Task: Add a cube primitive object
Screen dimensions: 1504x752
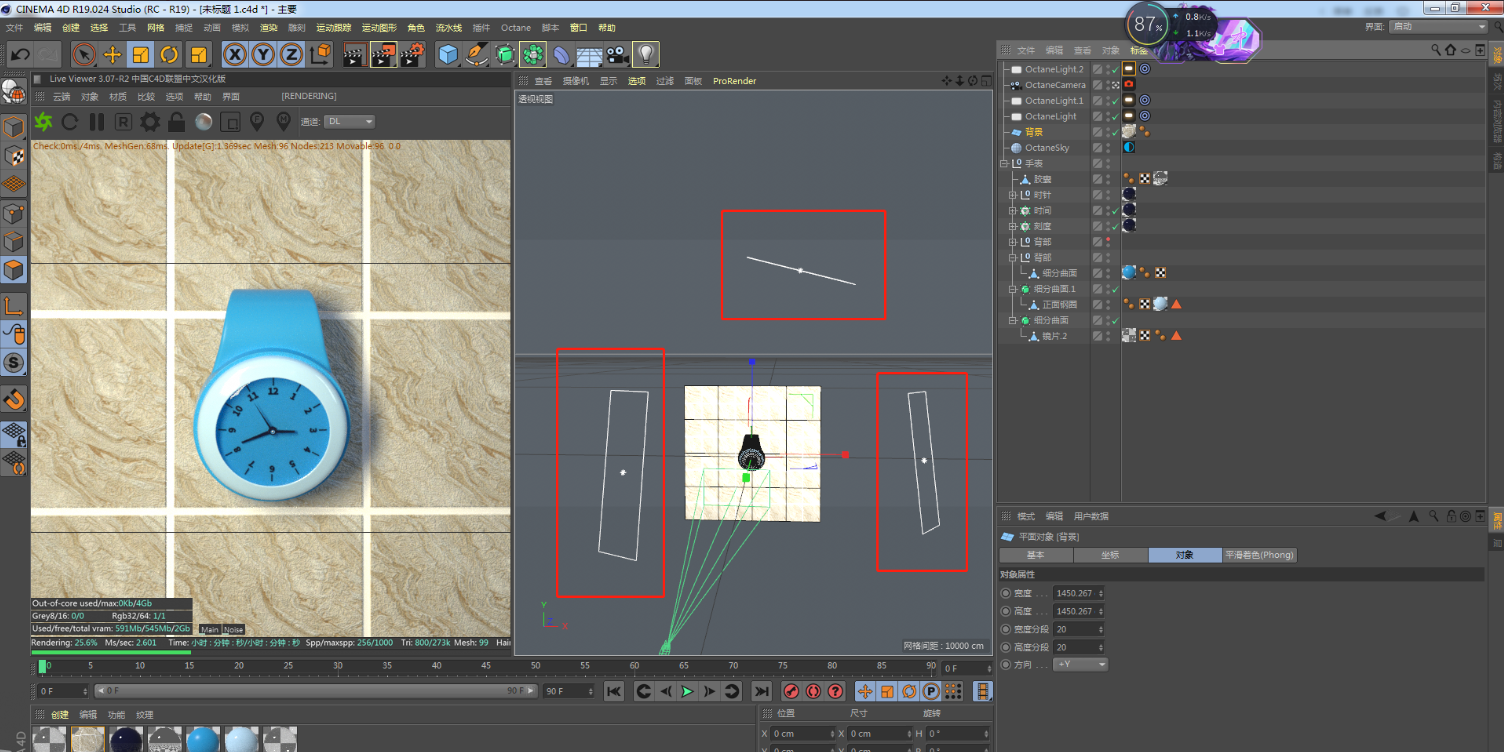Action: click(449, 54)
